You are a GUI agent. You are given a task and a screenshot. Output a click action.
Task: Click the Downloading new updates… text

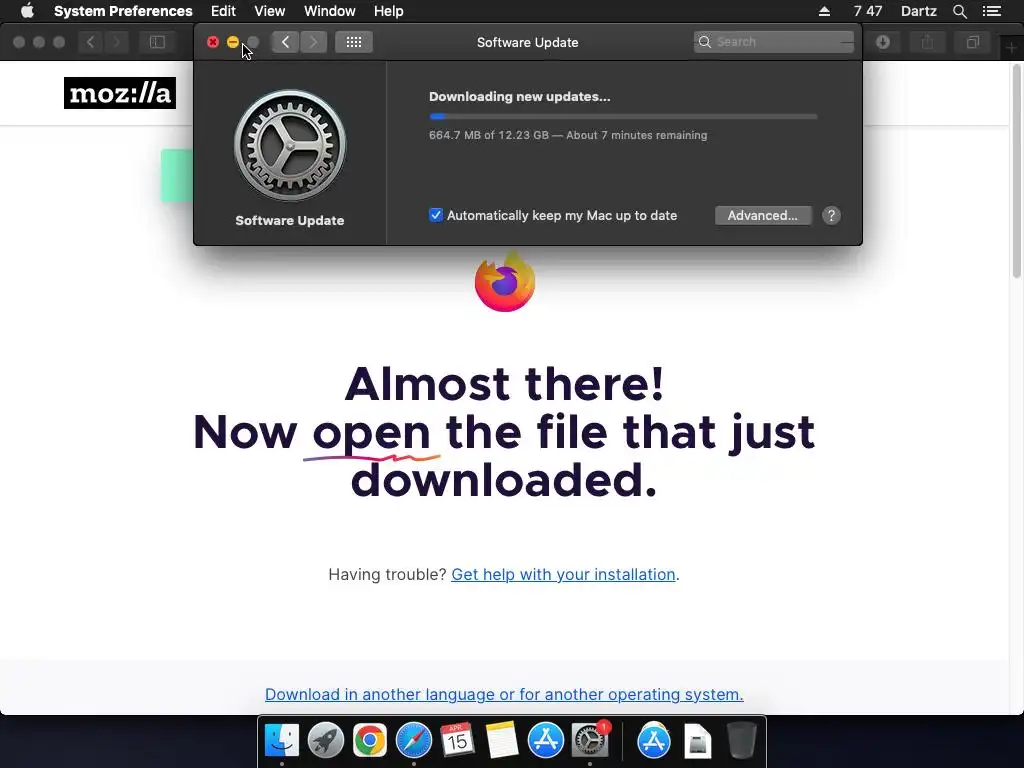click(520, 97)
